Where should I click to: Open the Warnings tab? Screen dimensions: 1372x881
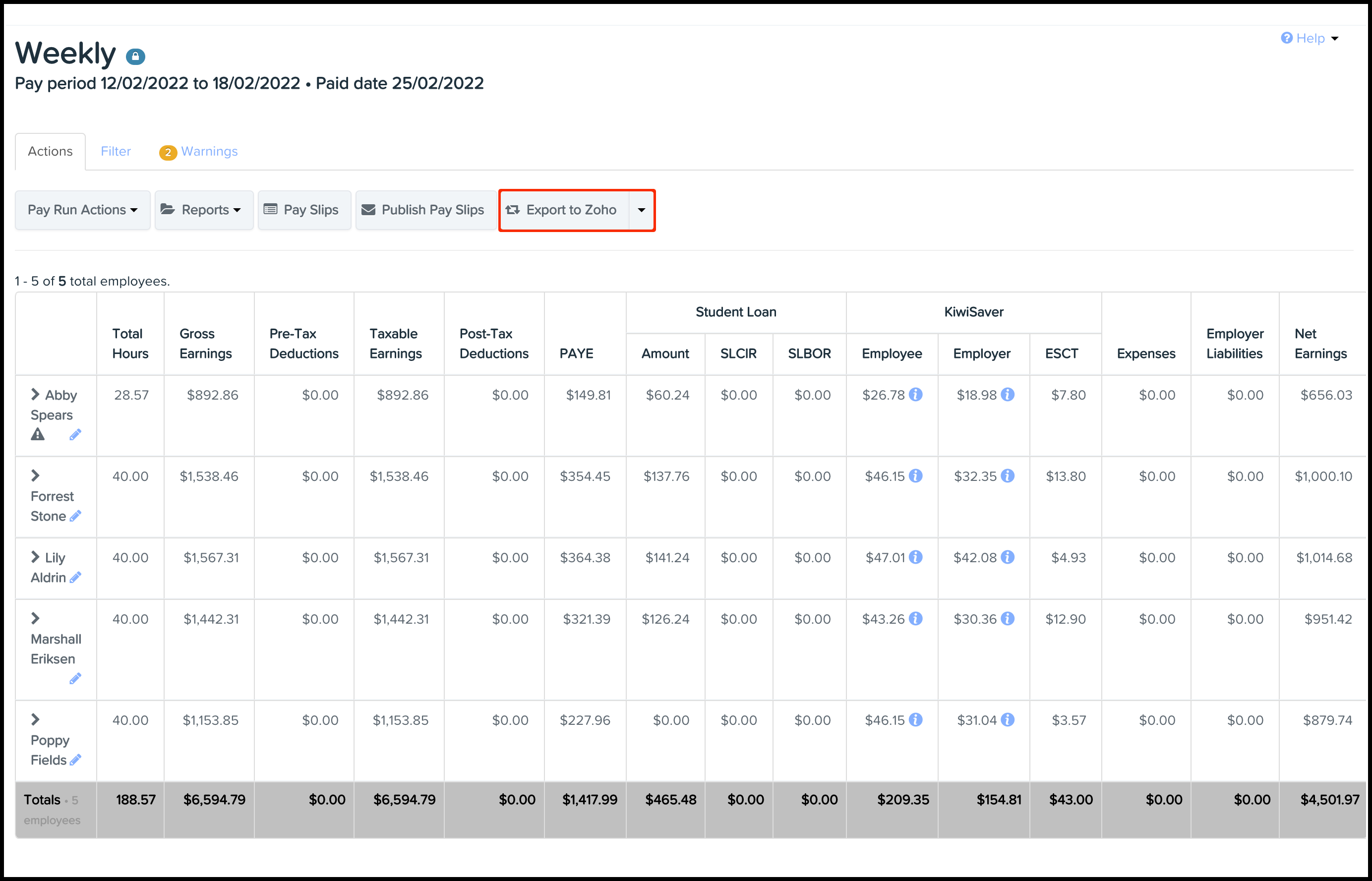point(199,152)
